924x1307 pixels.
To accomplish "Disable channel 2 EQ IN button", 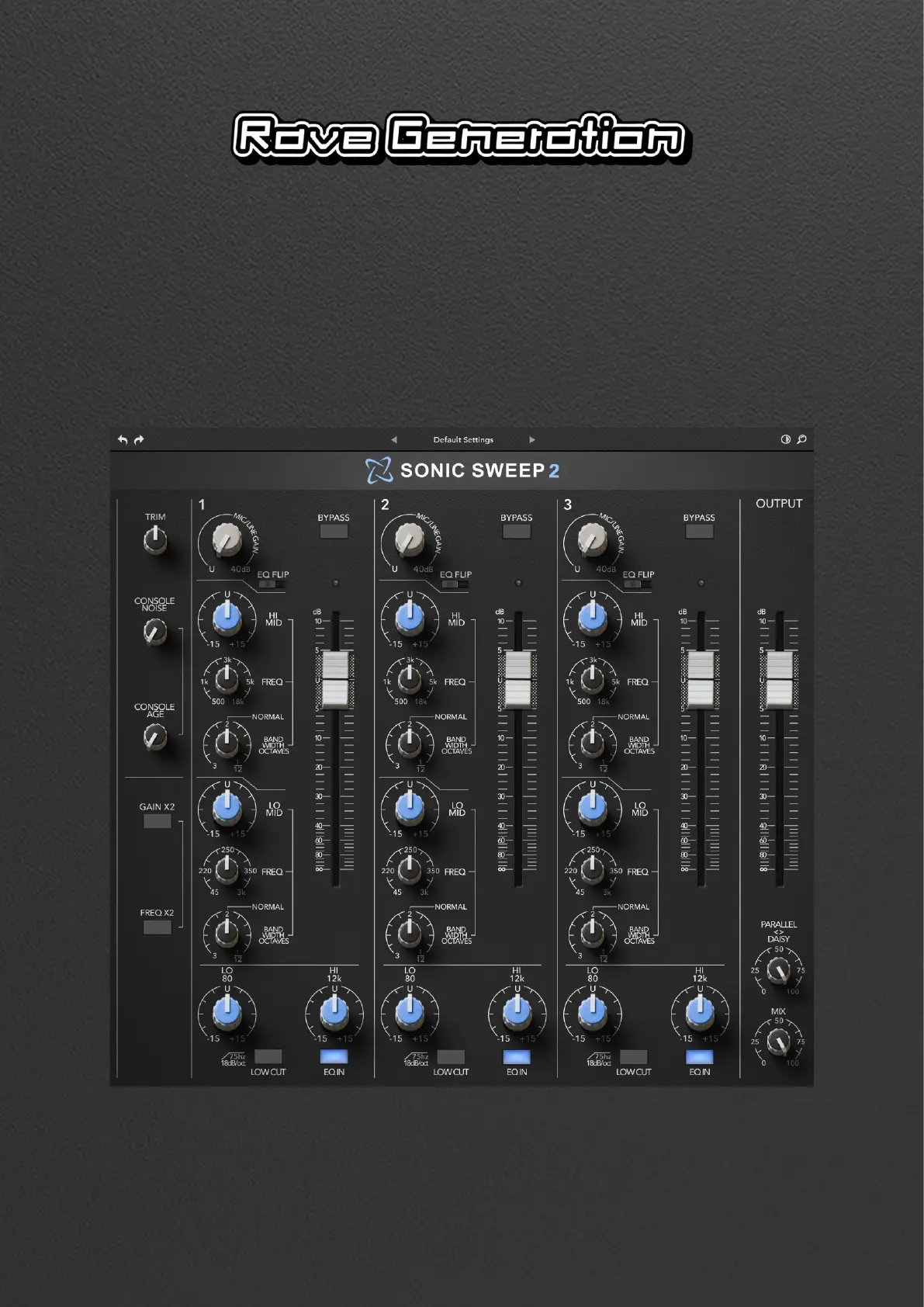I will [x=517, y=1056].
